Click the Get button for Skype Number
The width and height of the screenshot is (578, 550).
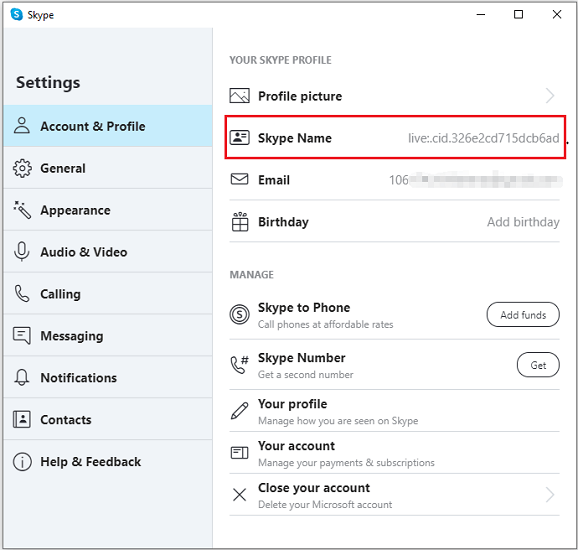point(538,365)
